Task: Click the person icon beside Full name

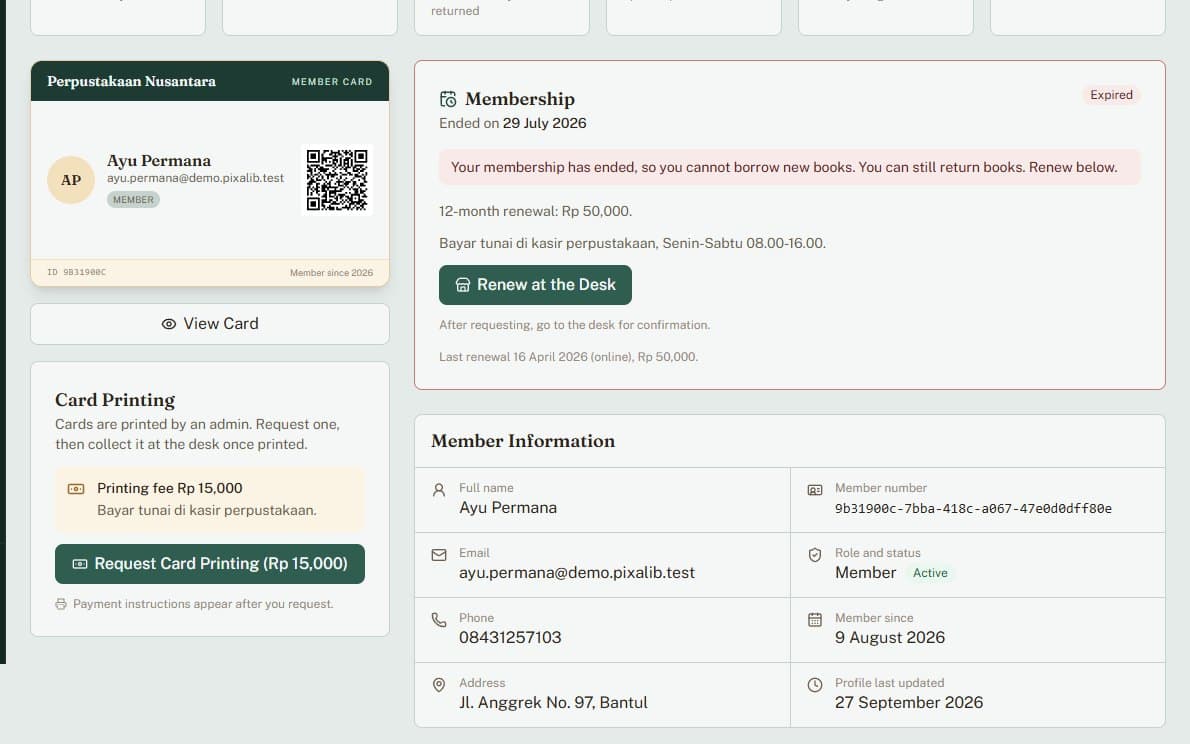Action: pos(439,490)
